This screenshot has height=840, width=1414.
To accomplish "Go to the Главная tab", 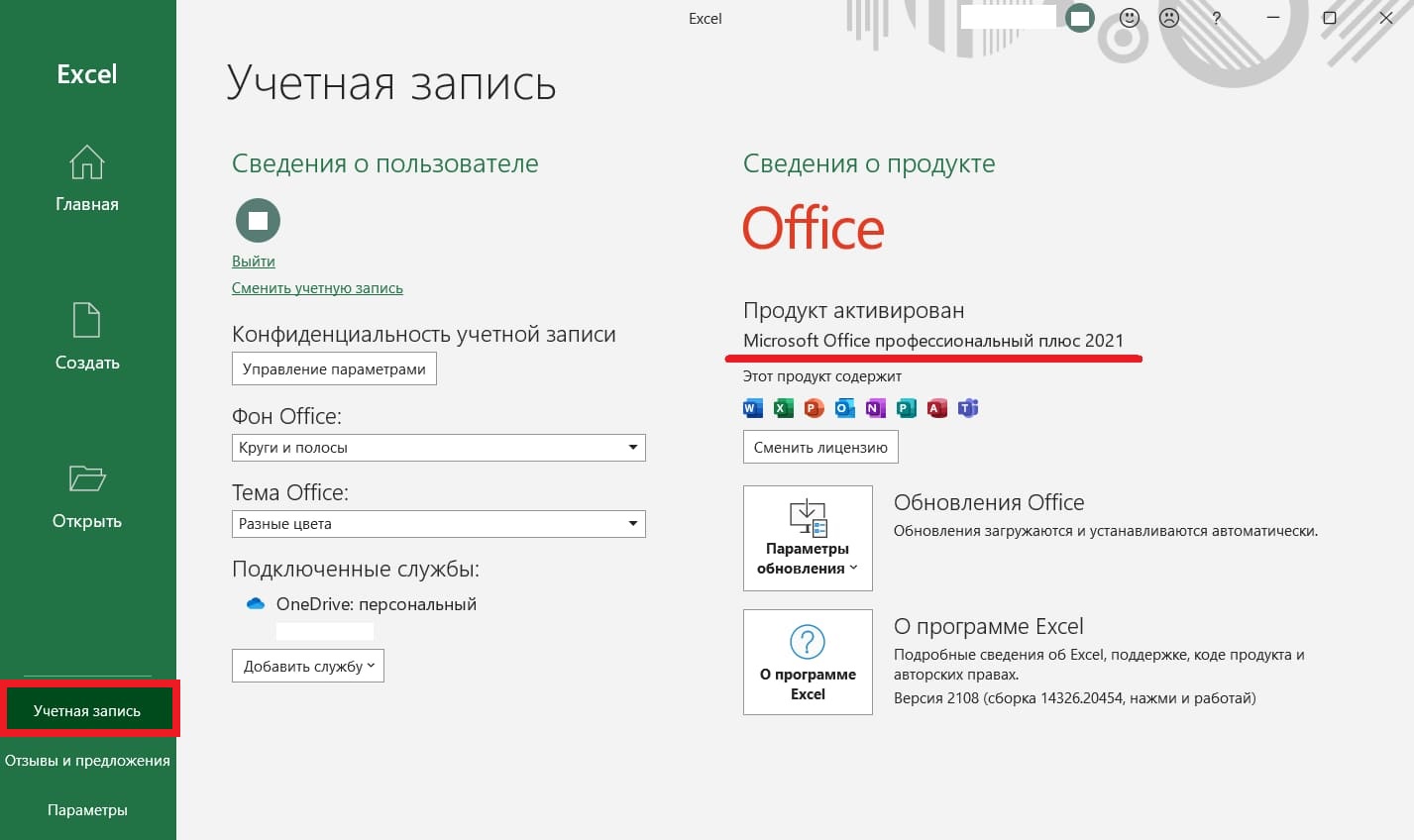I will pos(87,178).
